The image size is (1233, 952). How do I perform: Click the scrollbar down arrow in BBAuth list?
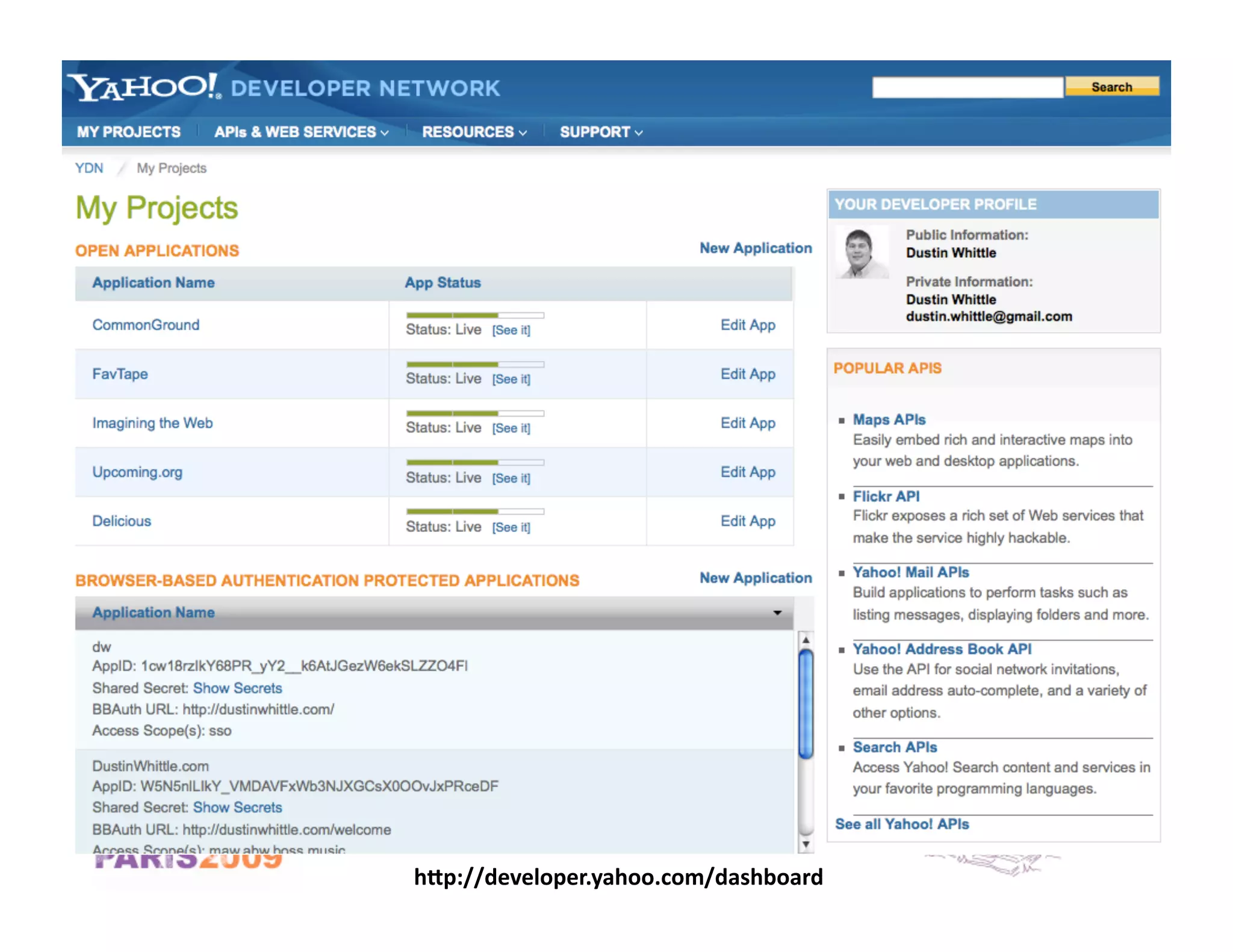(x=806, y=845)
